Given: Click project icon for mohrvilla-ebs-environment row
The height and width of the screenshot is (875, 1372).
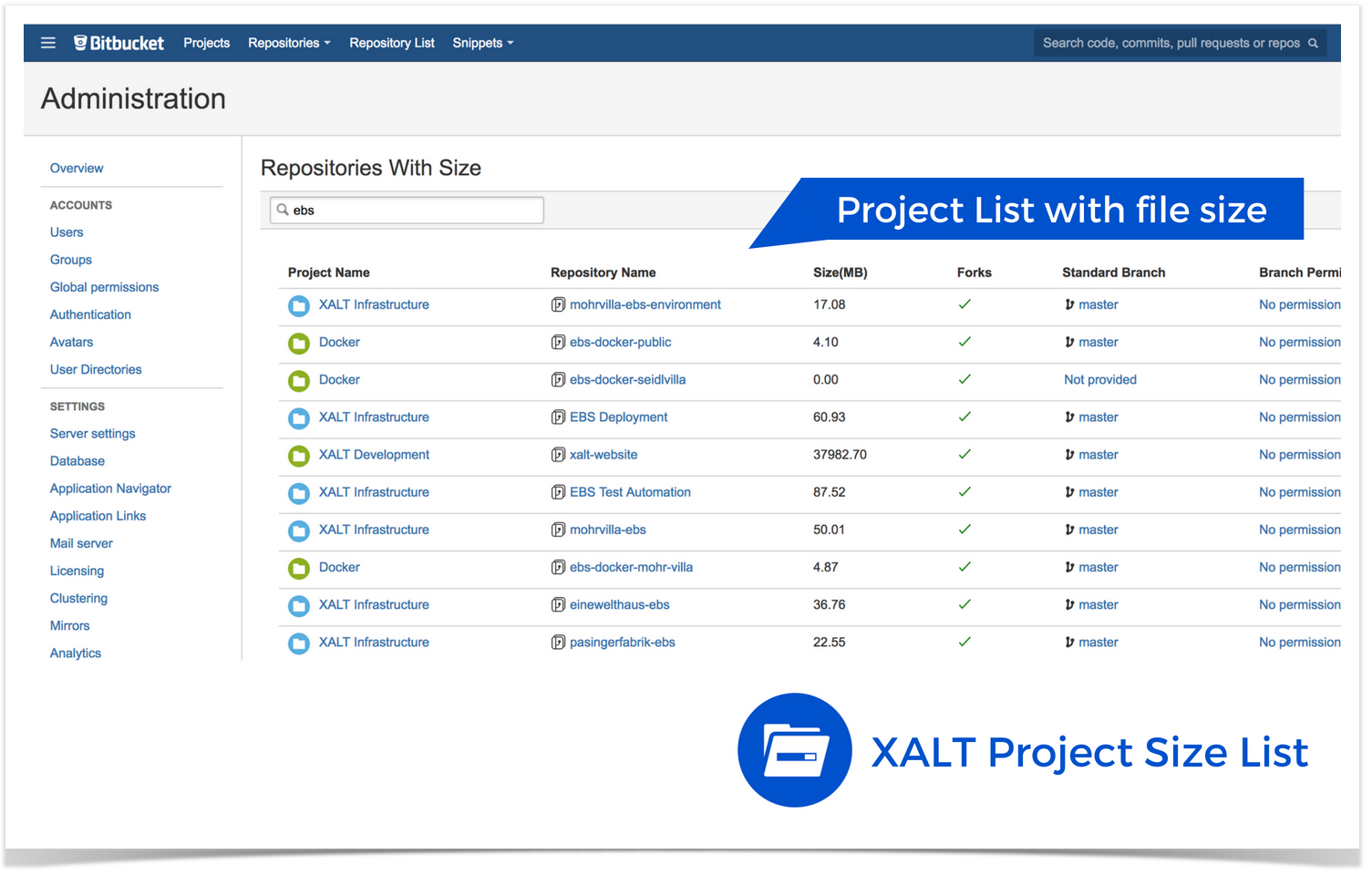Looking at the screenshot, I should coord(299,305).
